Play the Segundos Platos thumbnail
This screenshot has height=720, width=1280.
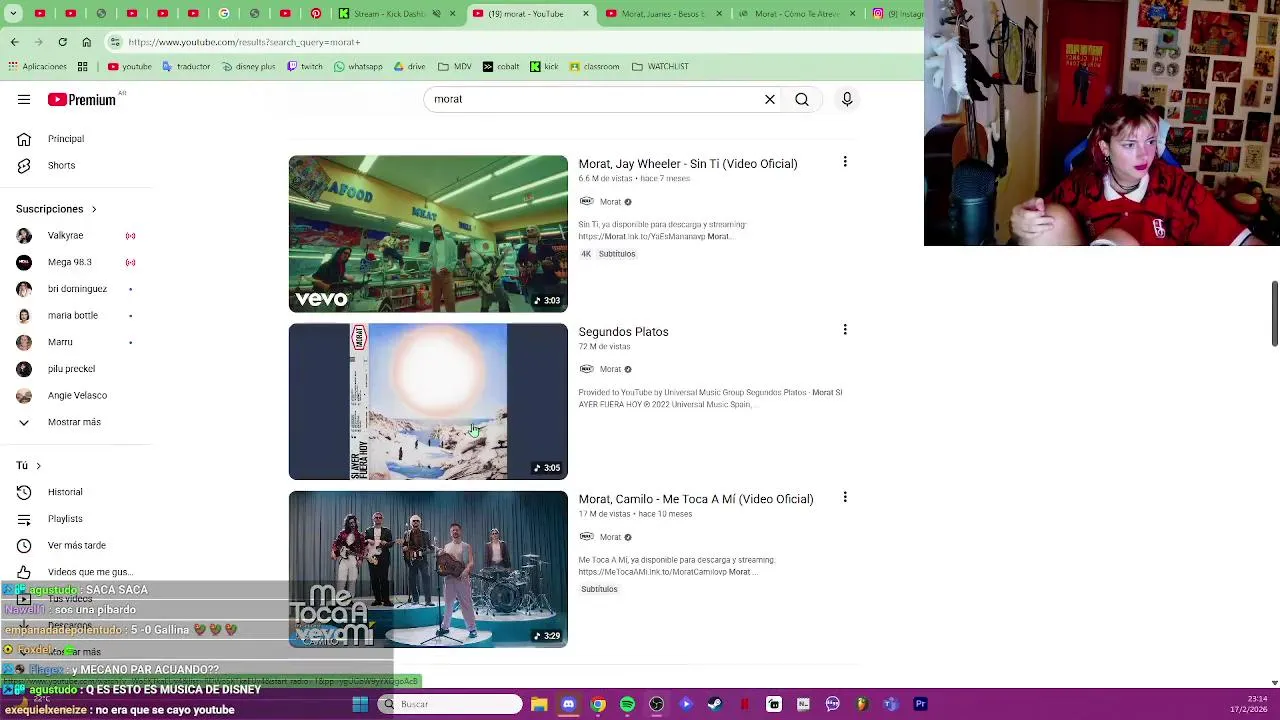click(x=428, y=401)
